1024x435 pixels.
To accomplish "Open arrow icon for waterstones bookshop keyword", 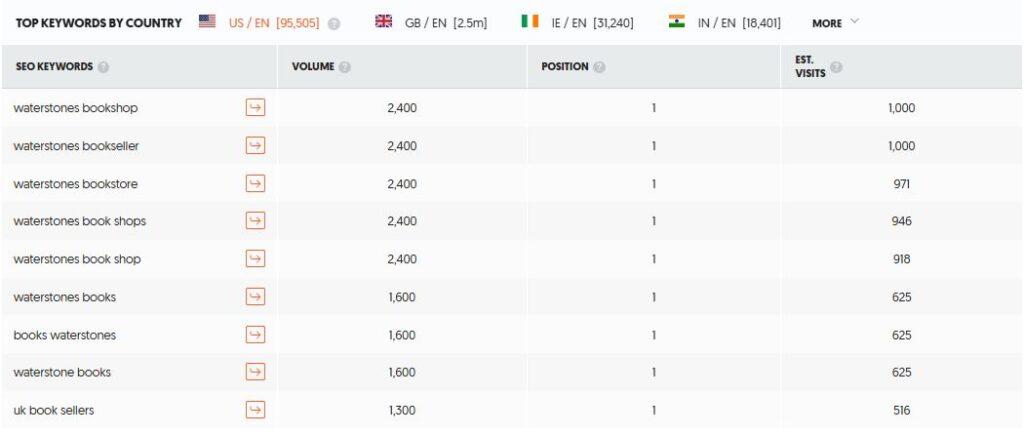I will [x=255, y=108].
